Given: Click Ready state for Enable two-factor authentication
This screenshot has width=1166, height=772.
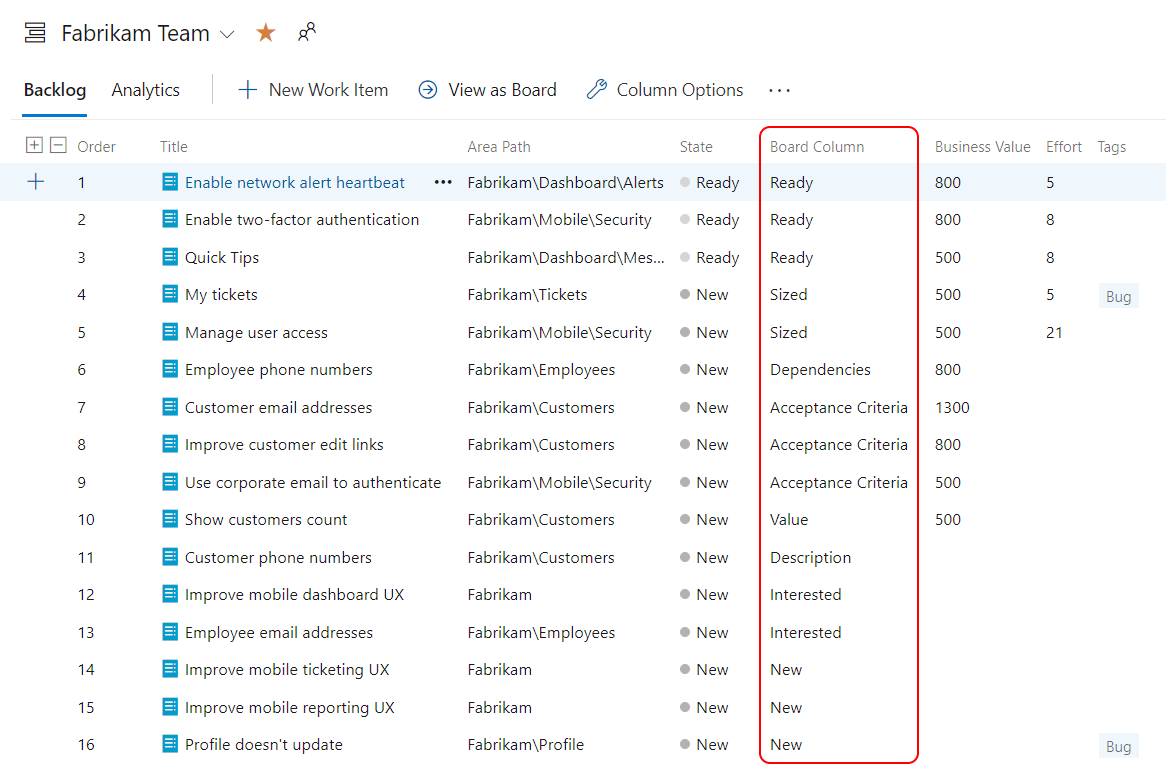Looking at the screenshot, I should click(710, 219).
